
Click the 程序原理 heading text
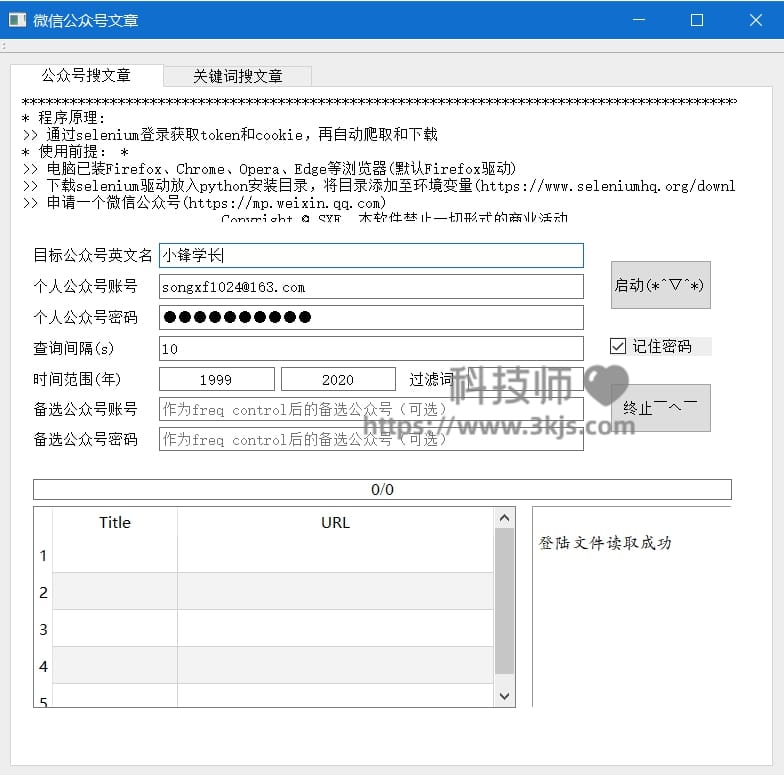coord(72,118)
